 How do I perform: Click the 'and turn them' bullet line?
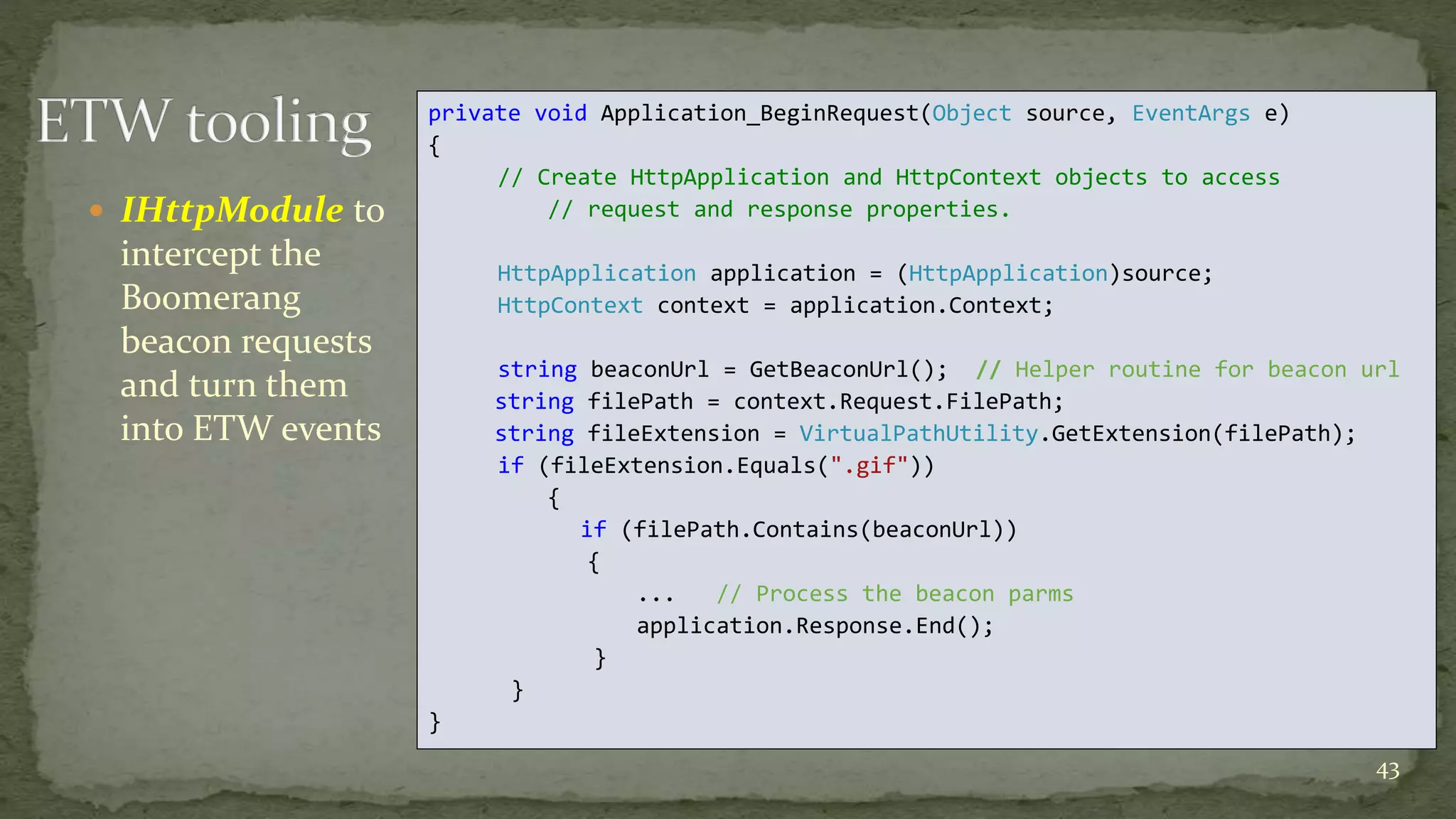(234, 385)
